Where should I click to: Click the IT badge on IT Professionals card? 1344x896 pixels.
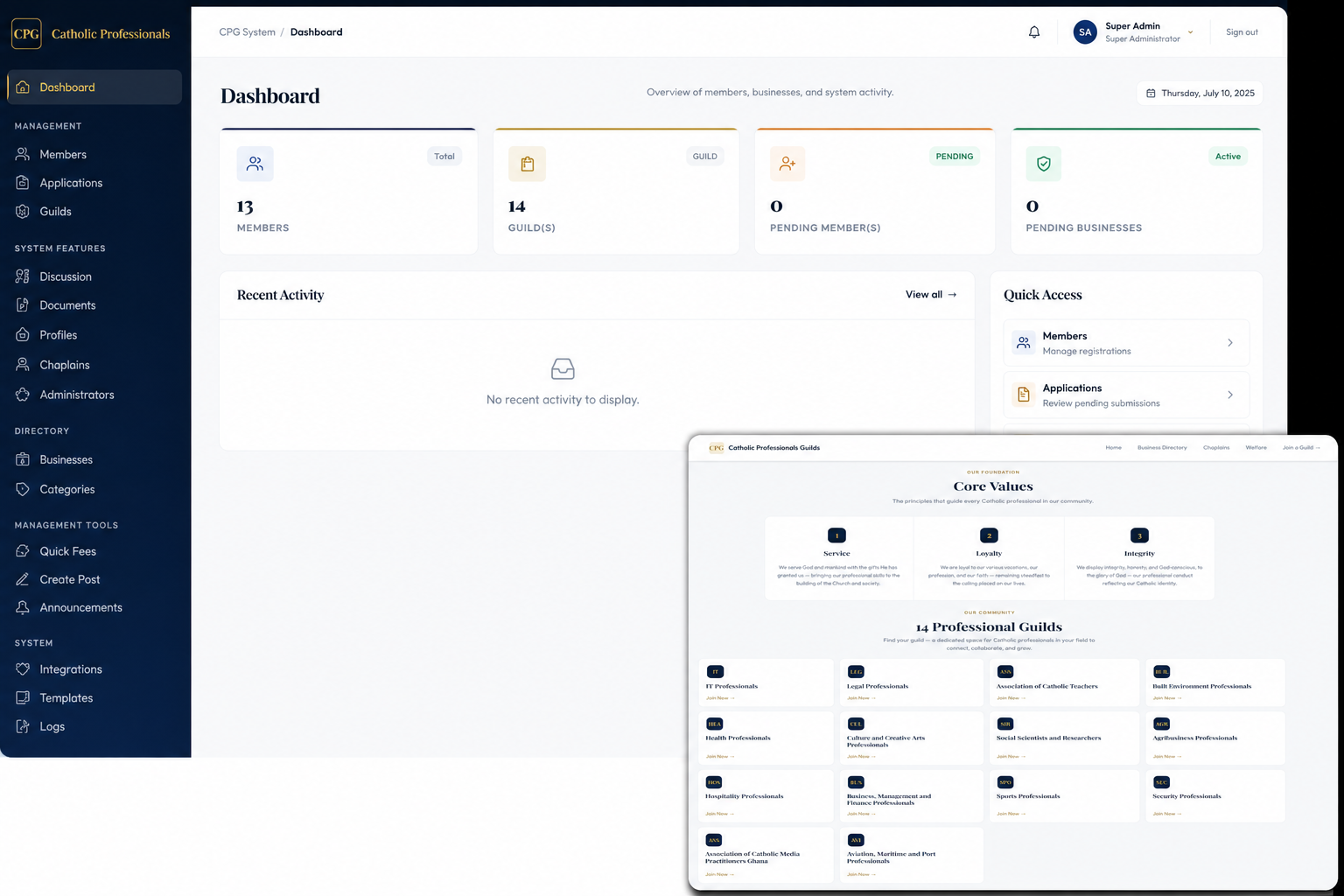715,671
